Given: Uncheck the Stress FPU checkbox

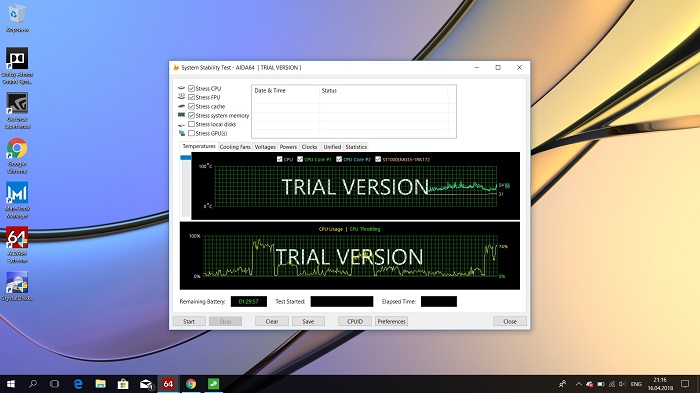Looking at the screenshot, I should [x=192, y=97].
